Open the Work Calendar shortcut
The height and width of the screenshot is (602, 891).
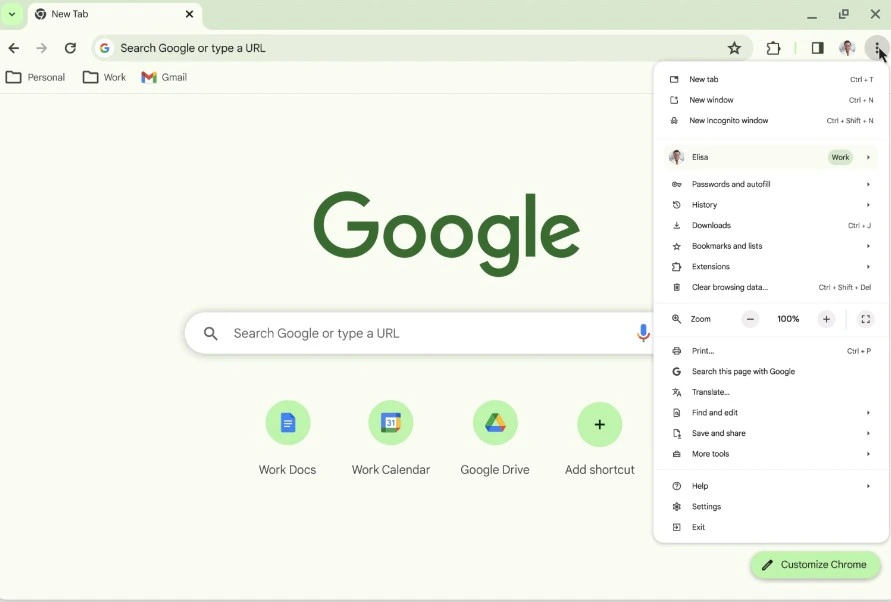click(391, 438)
